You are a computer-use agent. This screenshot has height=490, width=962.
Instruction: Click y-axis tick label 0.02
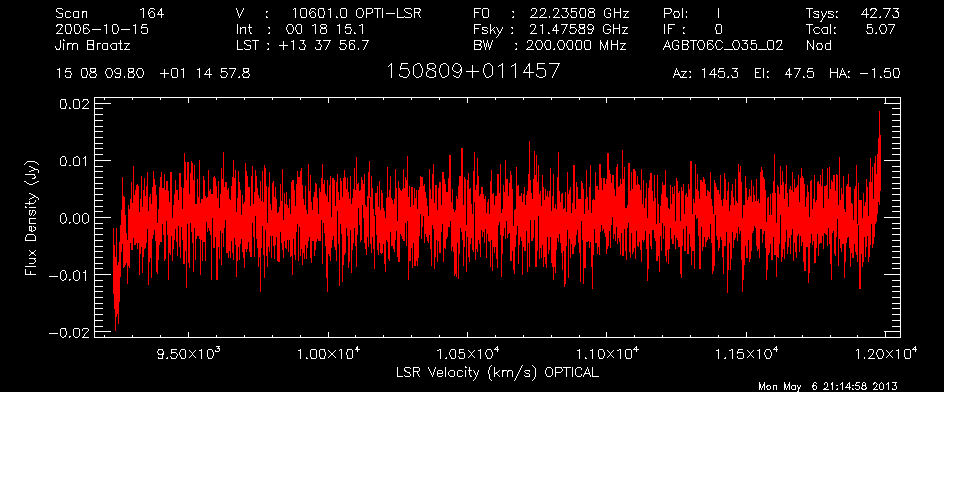(74, 104)
